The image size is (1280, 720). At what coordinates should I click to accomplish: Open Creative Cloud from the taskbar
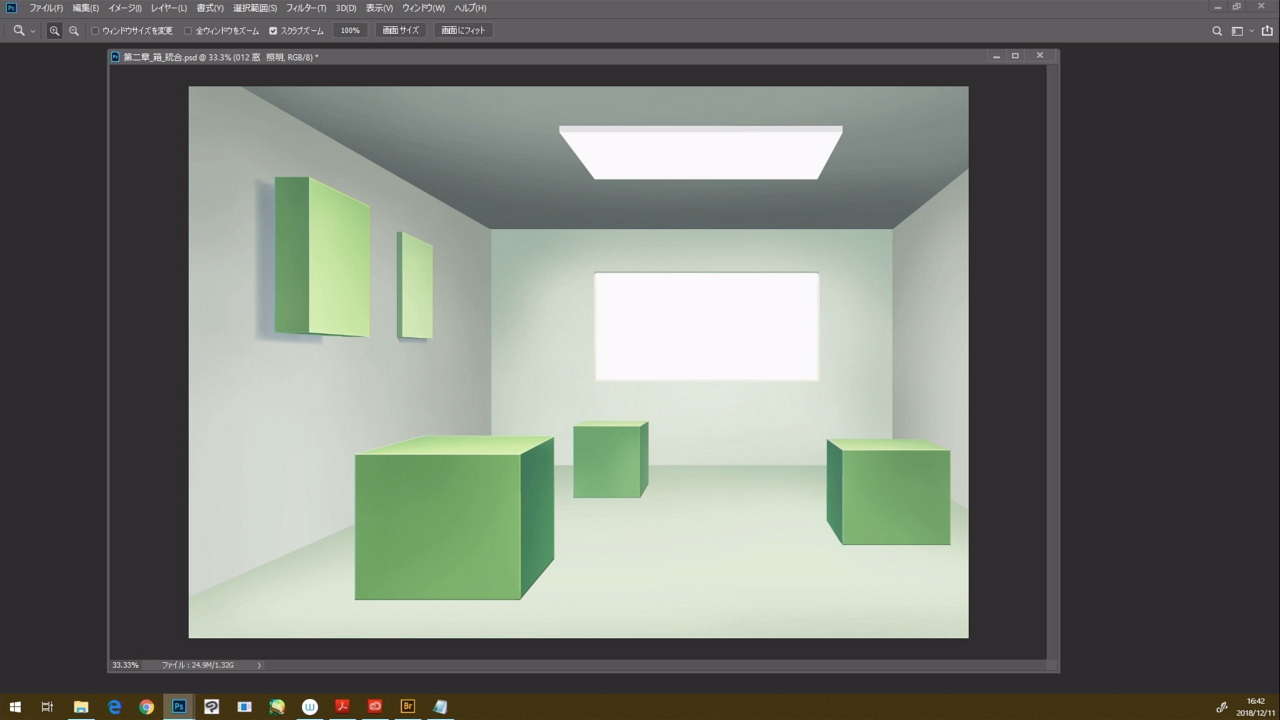[x=375, y=707]
